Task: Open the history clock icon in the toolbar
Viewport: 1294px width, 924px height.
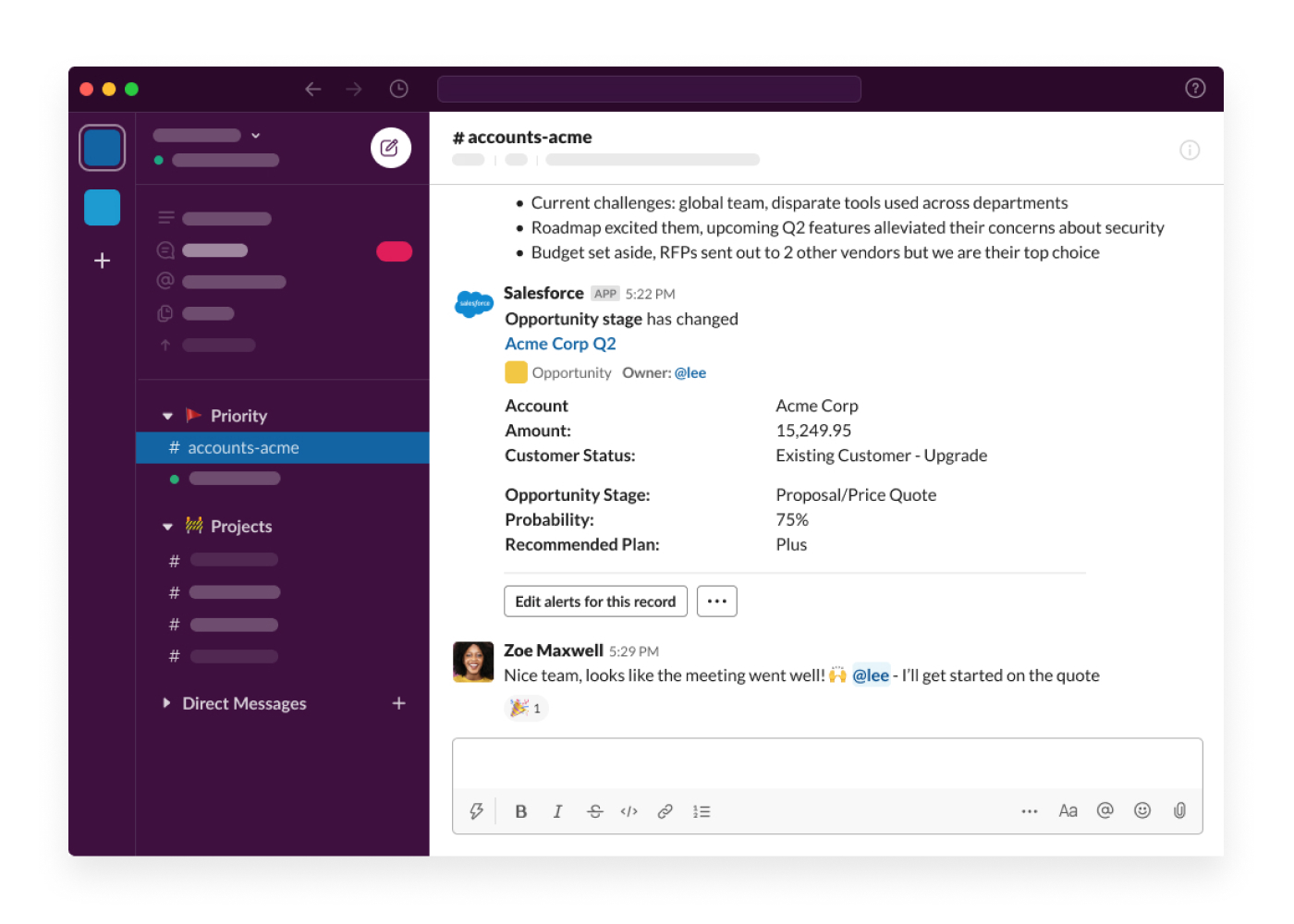Action: pos(398,88)
